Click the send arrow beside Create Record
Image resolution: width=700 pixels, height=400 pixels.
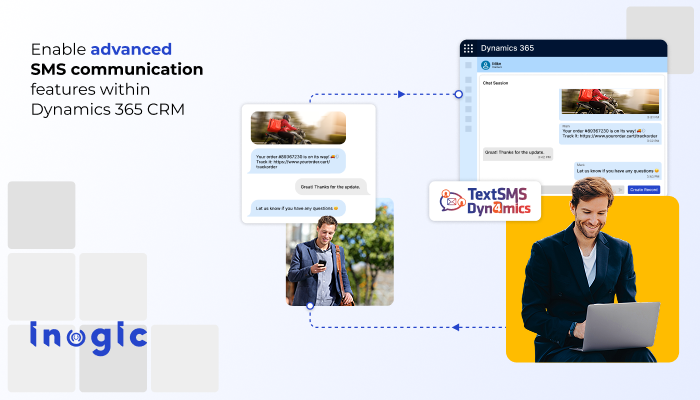tap(620, 190)
